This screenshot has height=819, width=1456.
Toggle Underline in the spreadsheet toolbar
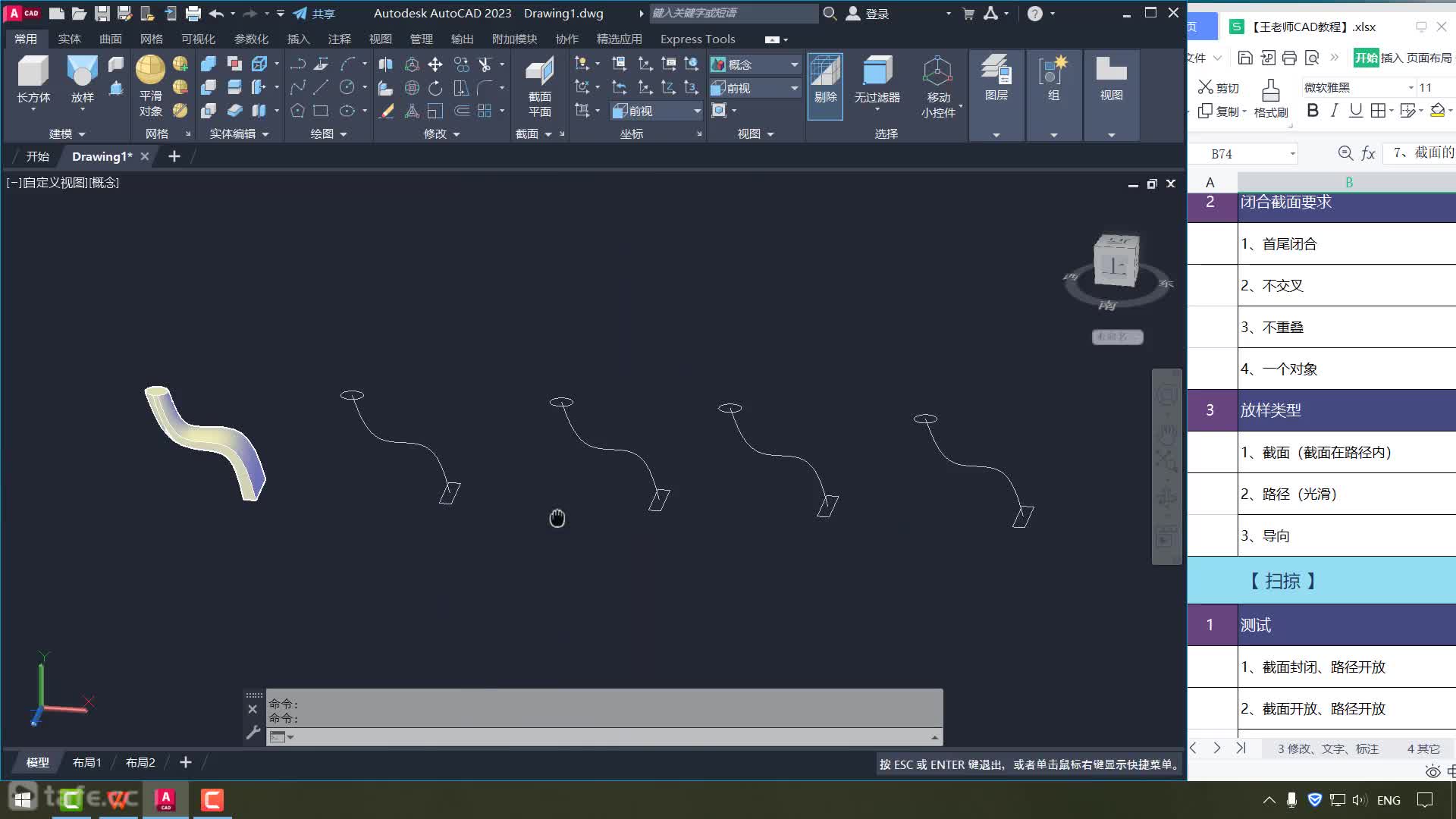(1356, 111)
